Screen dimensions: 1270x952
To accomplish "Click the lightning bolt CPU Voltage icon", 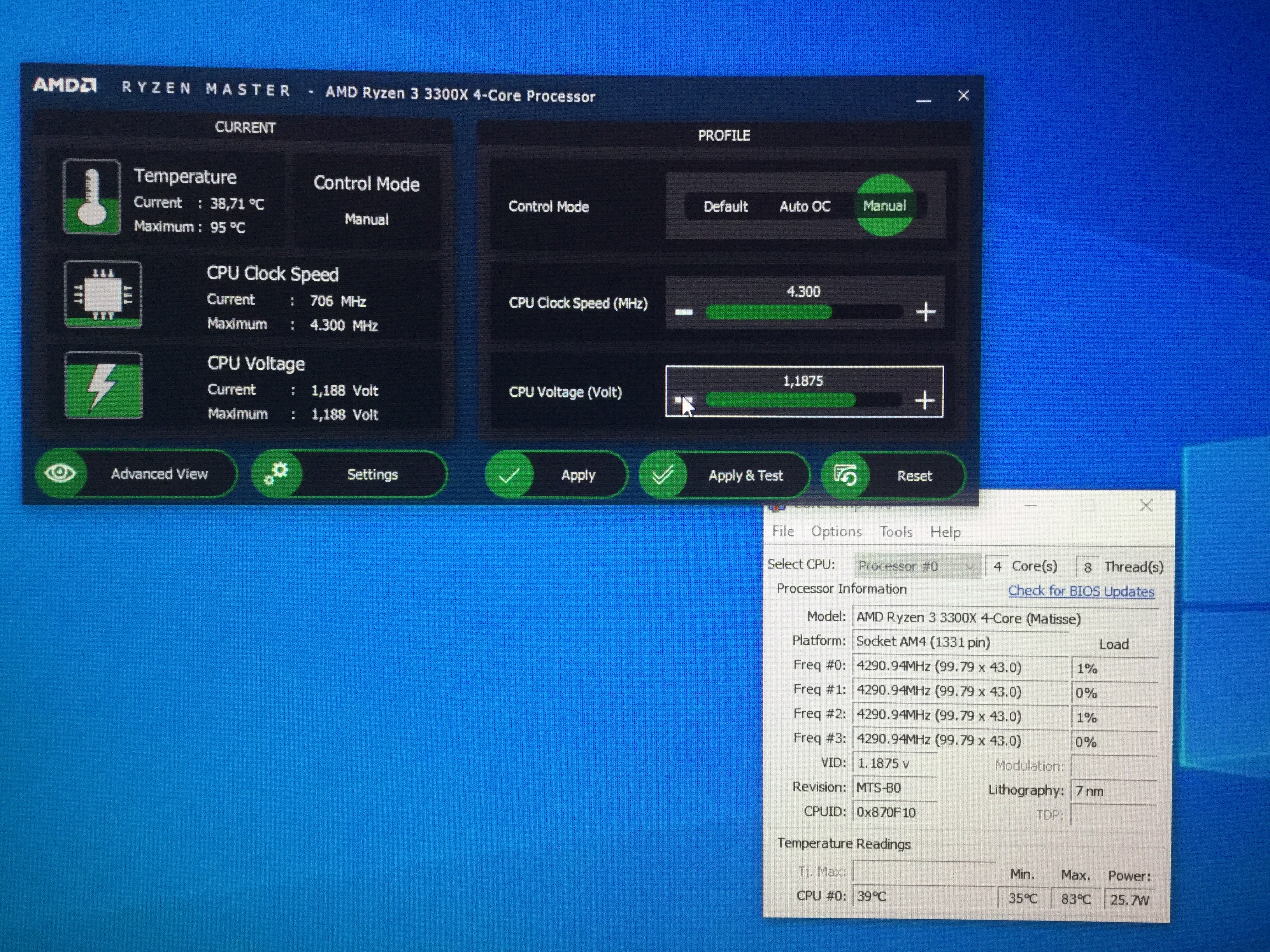I will (103, 386).
